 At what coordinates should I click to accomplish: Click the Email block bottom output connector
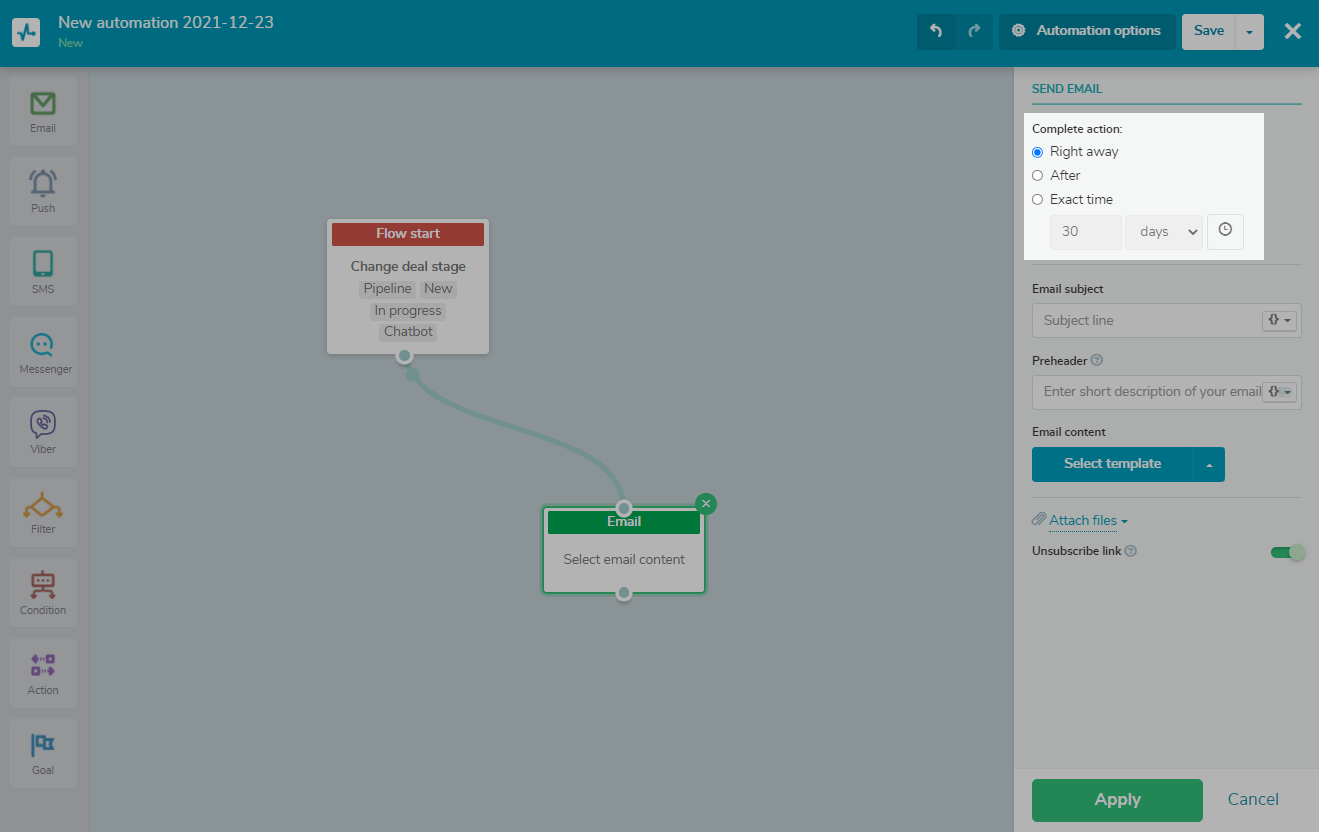tap(624, 593)
